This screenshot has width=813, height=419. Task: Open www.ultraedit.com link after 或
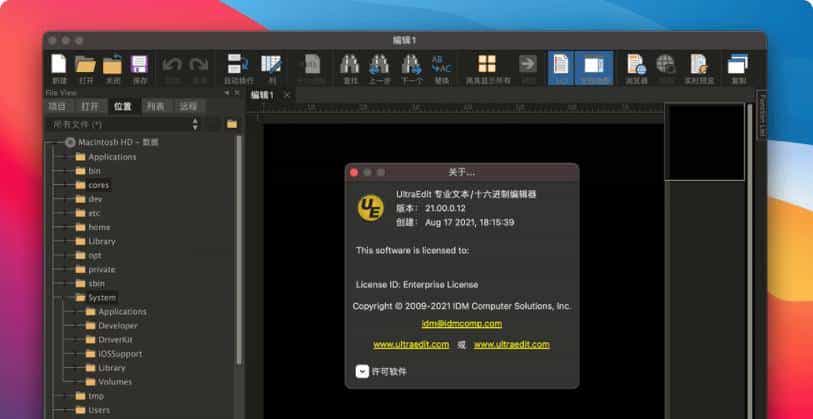512,344
